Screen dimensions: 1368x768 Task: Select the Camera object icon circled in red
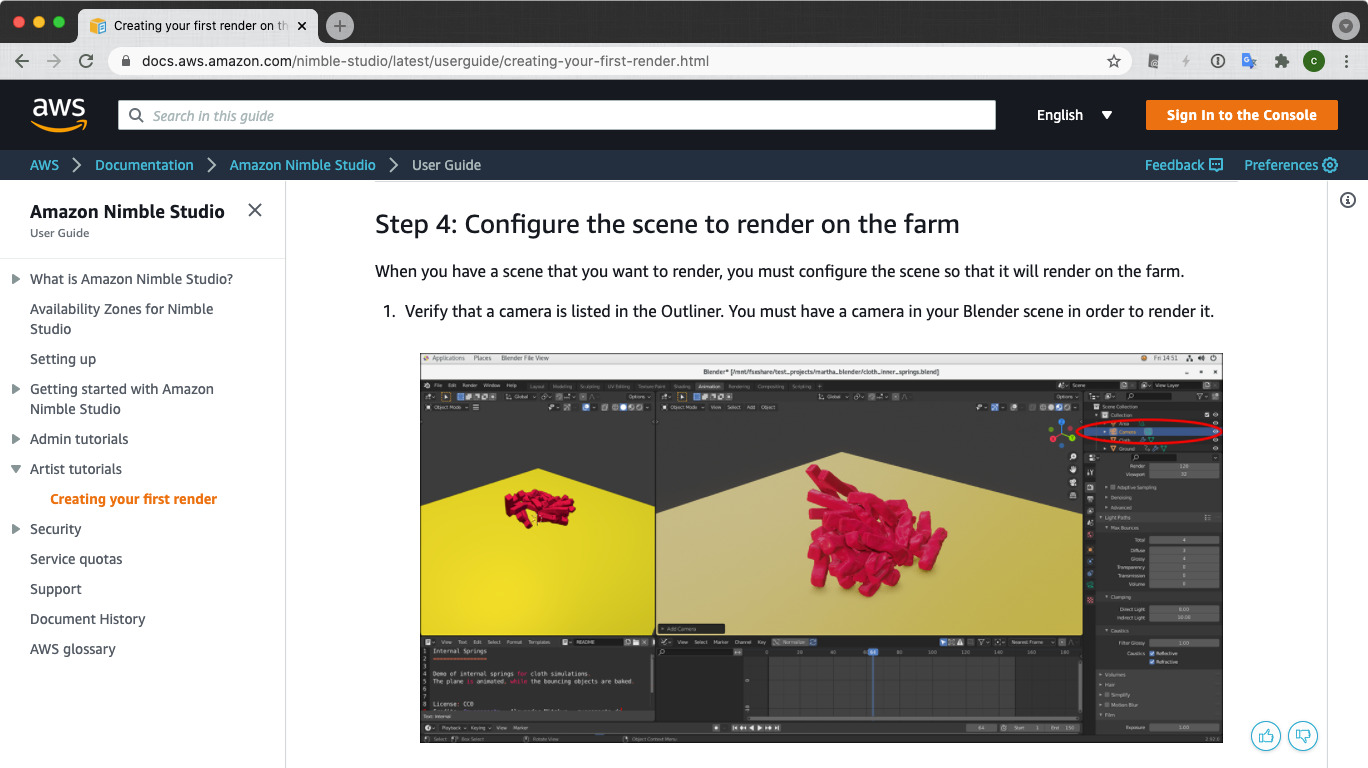pyautogui.click(x=1113, y=431)
